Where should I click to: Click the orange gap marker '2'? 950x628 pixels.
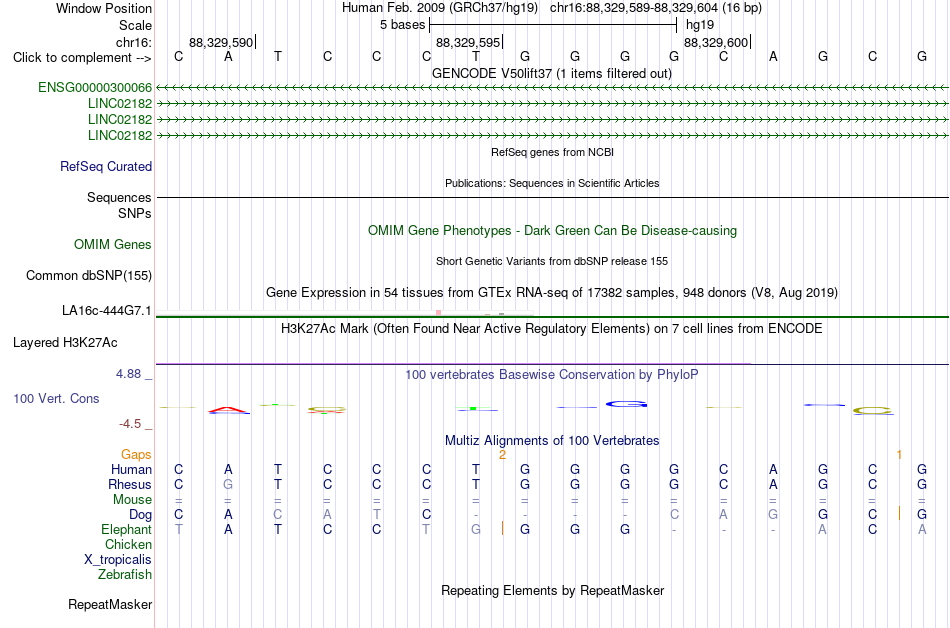coord(502,455)
